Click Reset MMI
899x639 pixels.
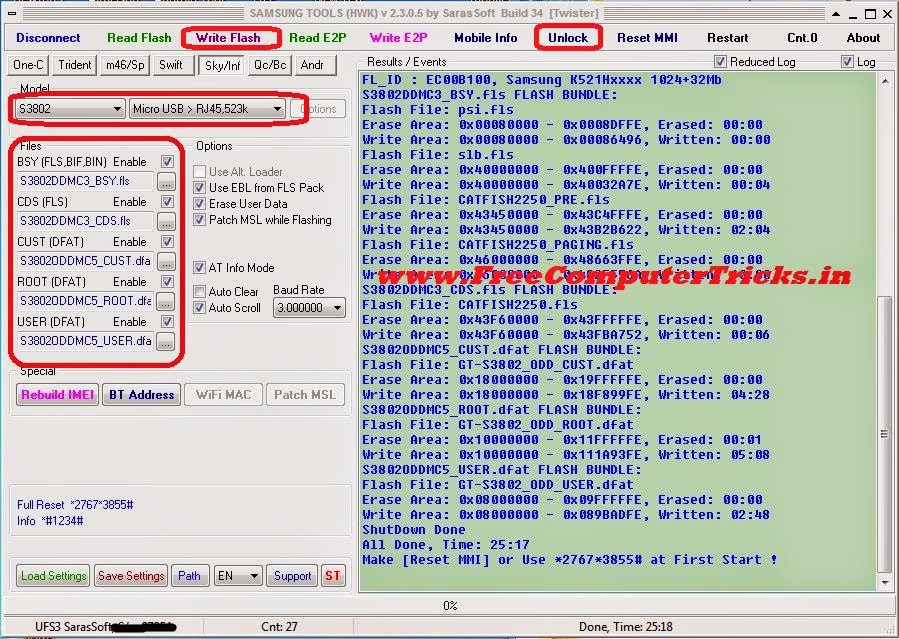647,38
